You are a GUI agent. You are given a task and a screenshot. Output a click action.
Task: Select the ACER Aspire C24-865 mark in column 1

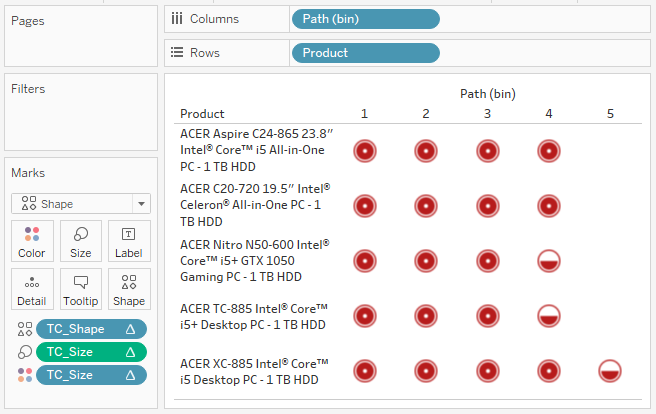click(365, 151)
